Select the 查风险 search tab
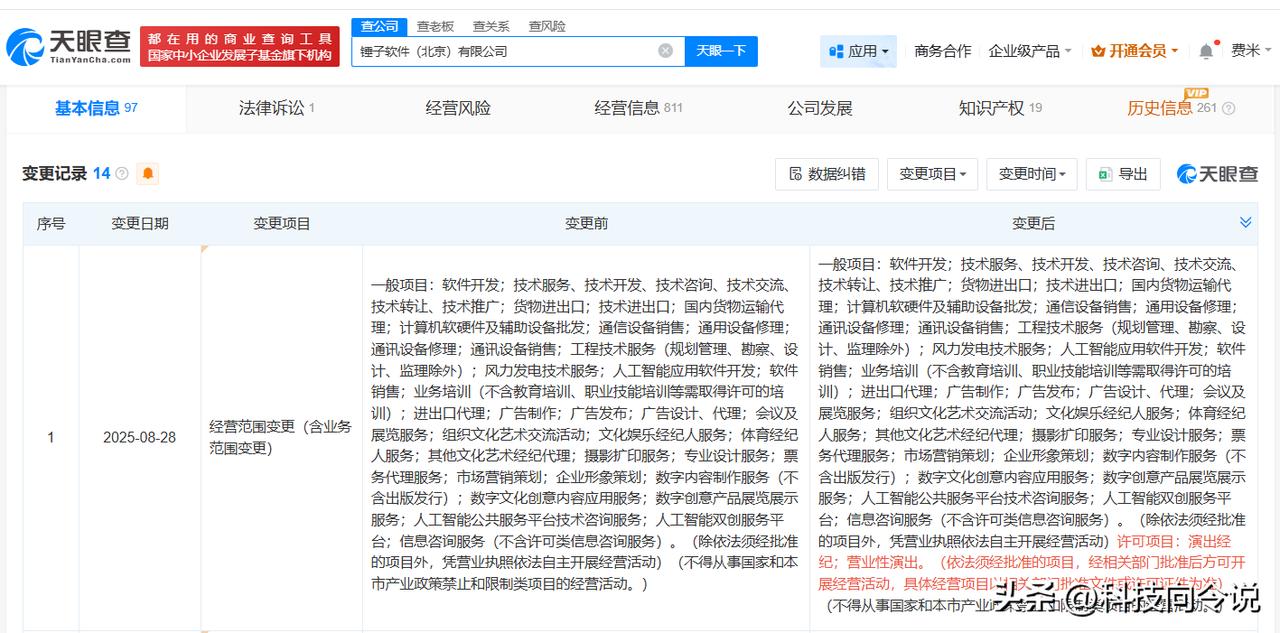Image resolution: width=1280 pixels, height=633 pixels. point(547,27)
